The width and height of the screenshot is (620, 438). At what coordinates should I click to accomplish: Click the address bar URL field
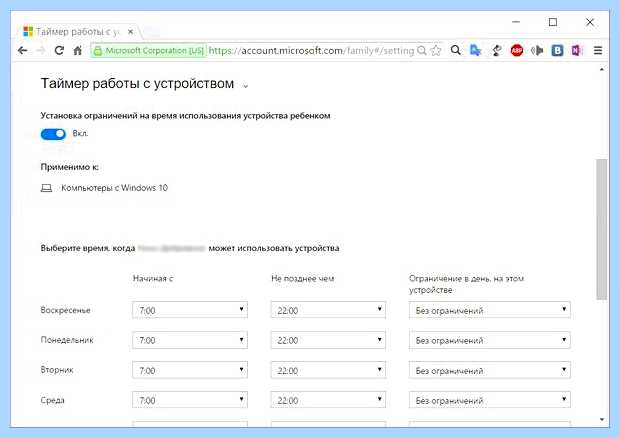(x=311, y=51)
